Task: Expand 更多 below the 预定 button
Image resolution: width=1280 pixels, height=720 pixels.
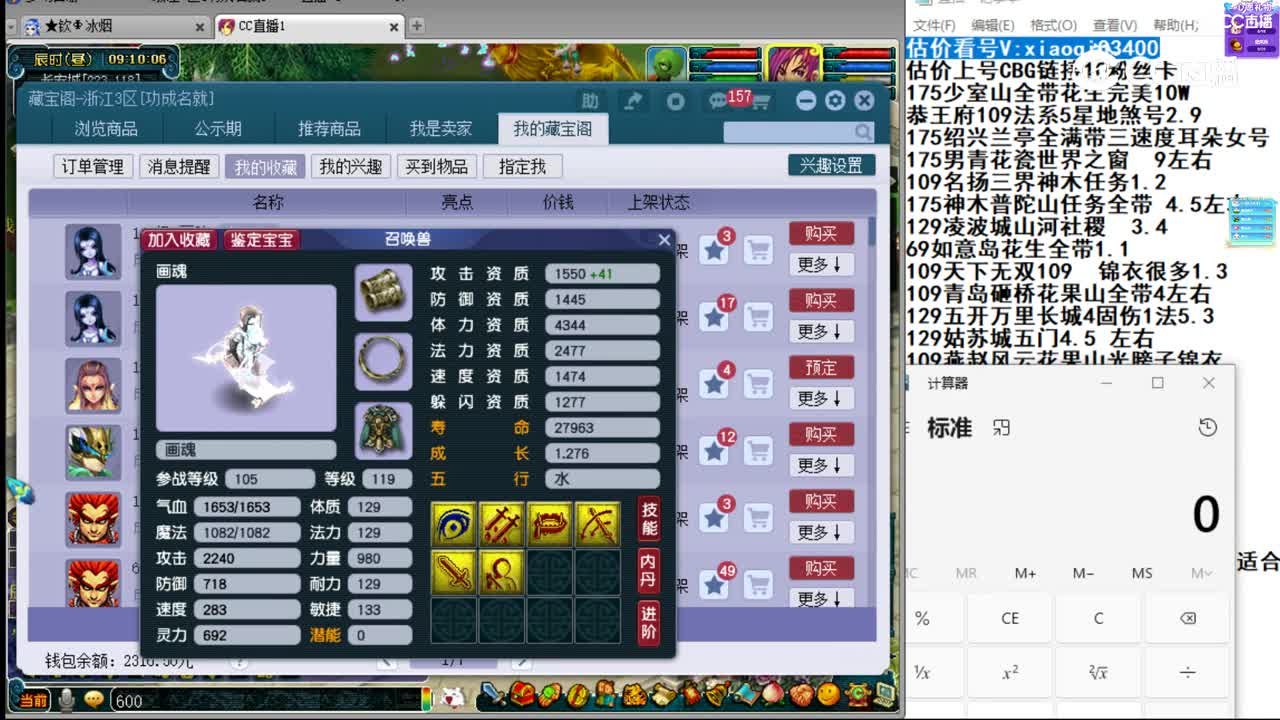Action: pyautogui.click(x=820, y=398)
